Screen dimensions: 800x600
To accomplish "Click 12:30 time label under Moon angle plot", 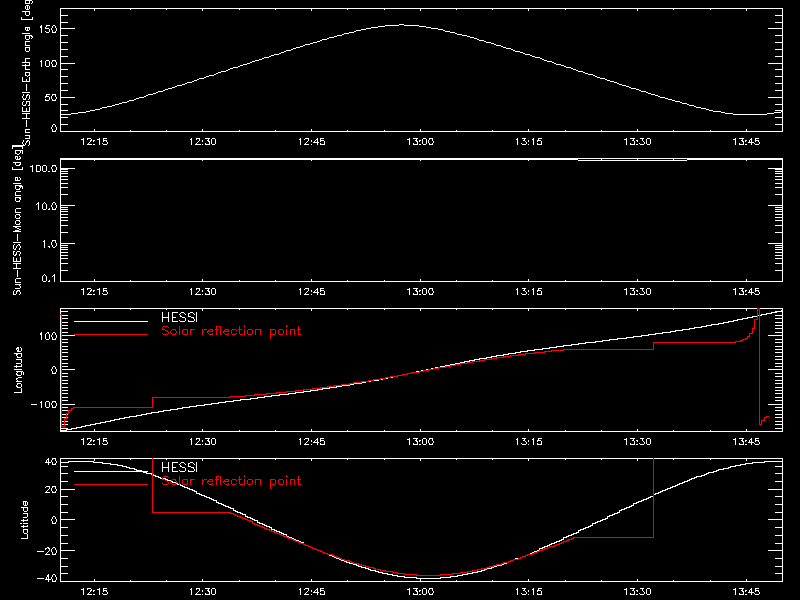I will pyautogui.click(x=203, y=291).
